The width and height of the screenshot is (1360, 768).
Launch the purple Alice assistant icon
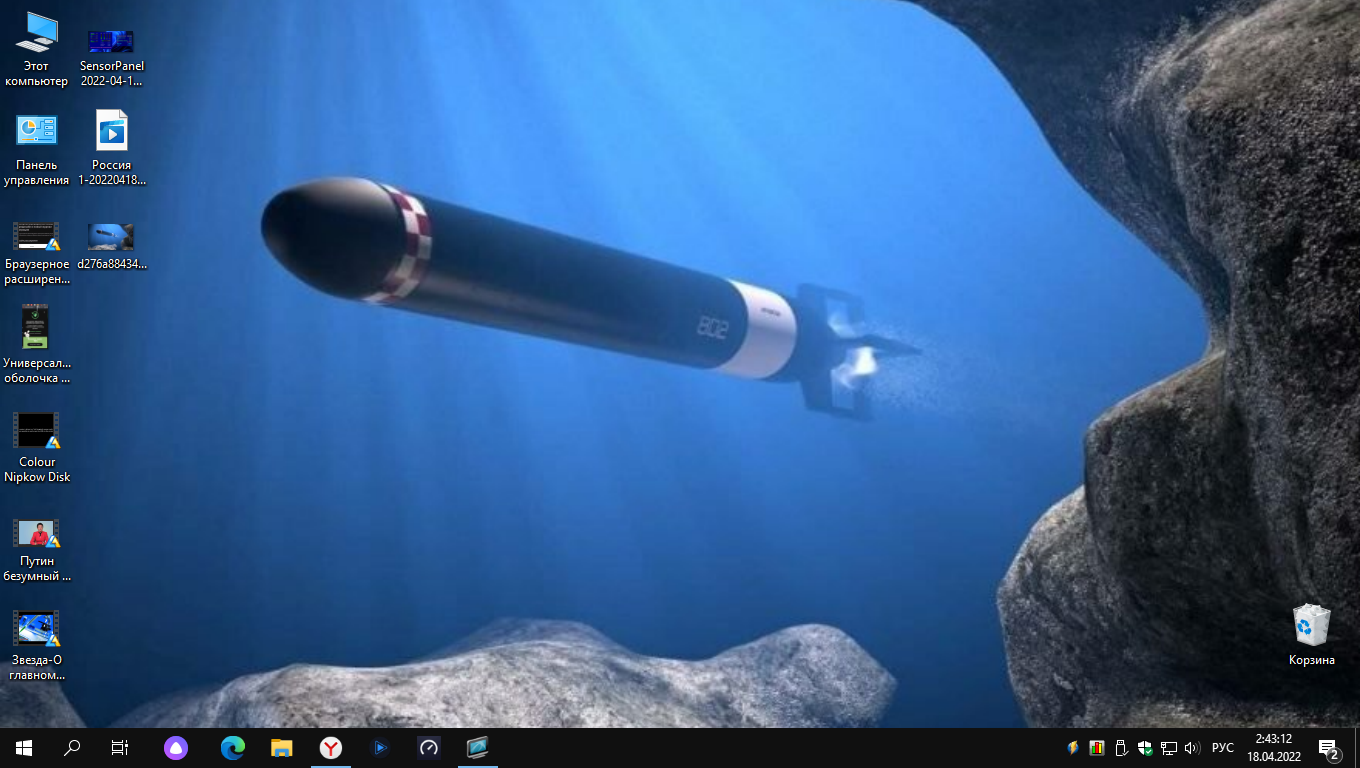coord(176,747)
